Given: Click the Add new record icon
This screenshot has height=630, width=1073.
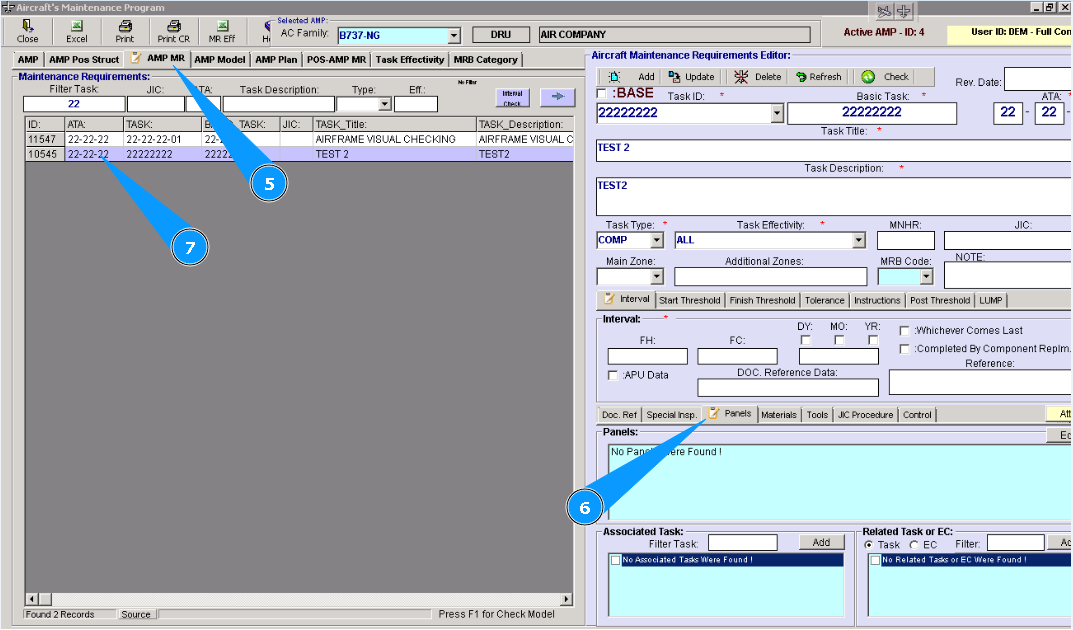Looking at the screenshot, I should pyautogui.click(x=615, y=77).
